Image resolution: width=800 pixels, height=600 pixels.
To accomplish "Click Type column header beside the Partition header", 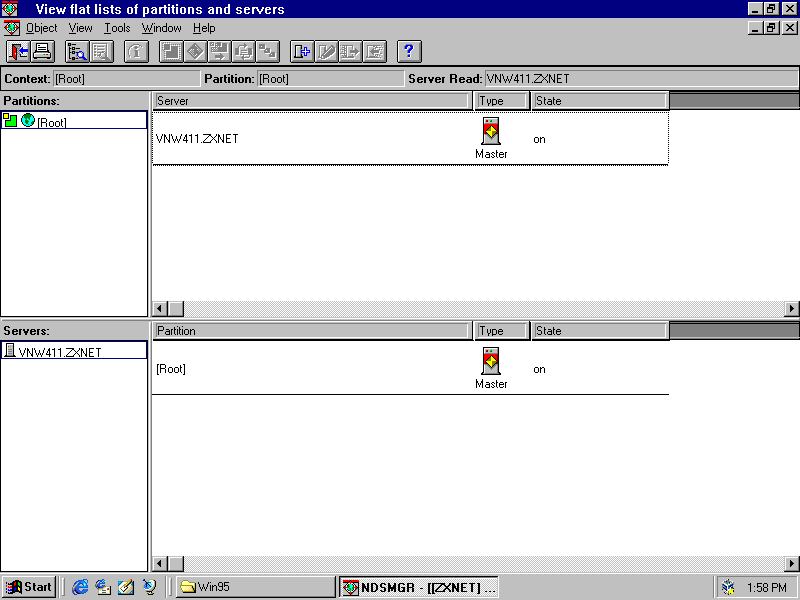I will click(502, 331).
